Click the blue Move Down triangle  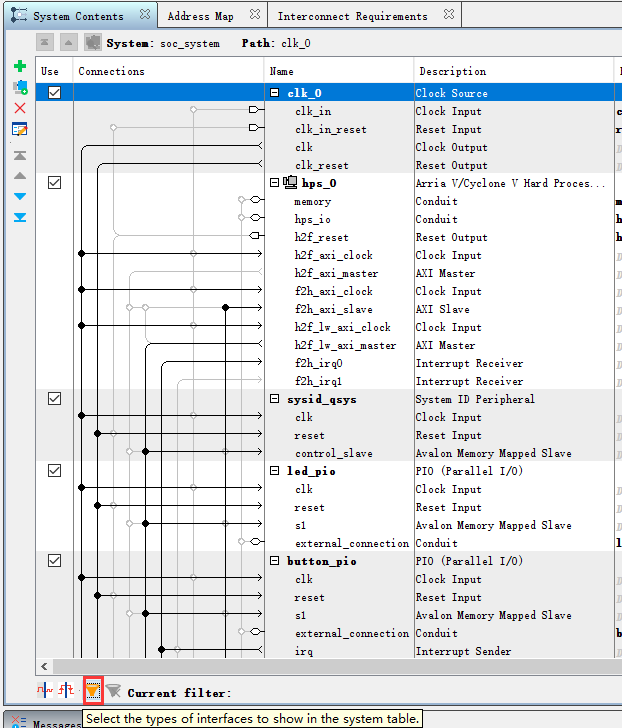[19, 196]
